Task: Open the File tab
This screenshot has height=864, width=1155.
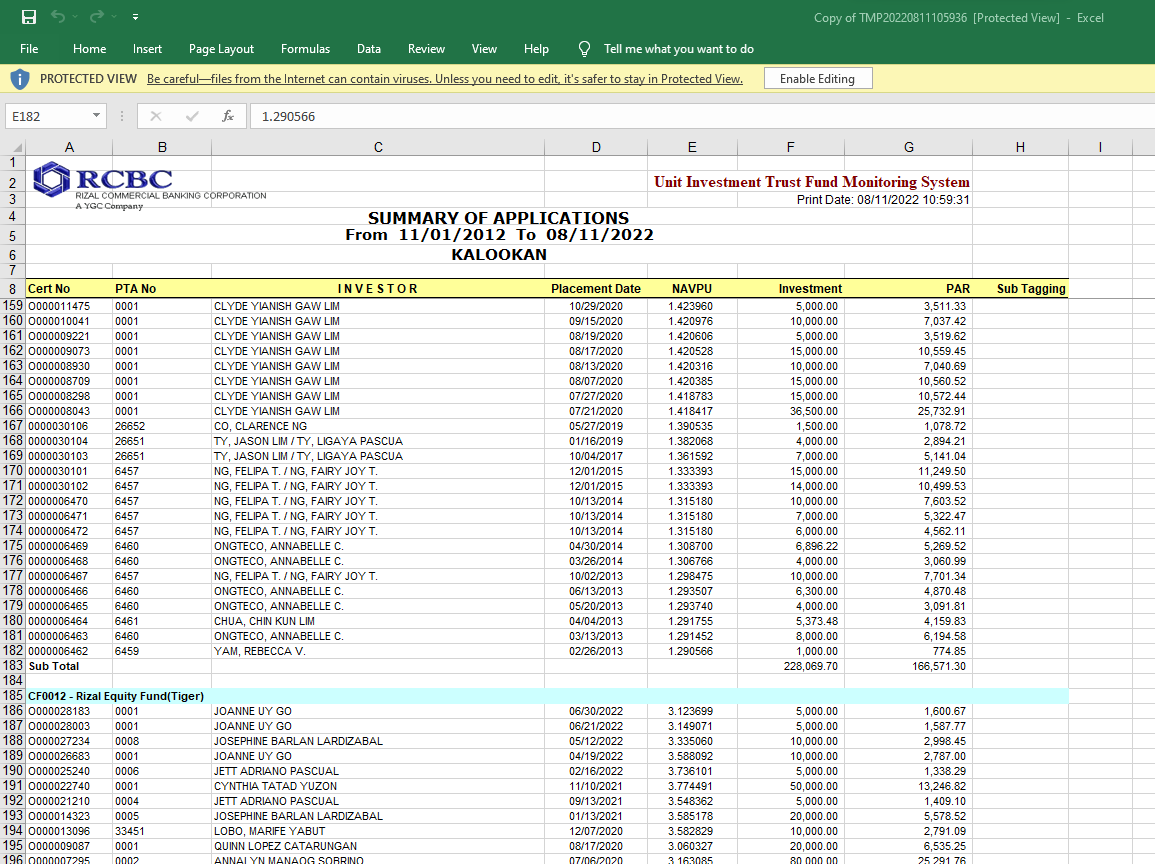Action: point(29,49)
